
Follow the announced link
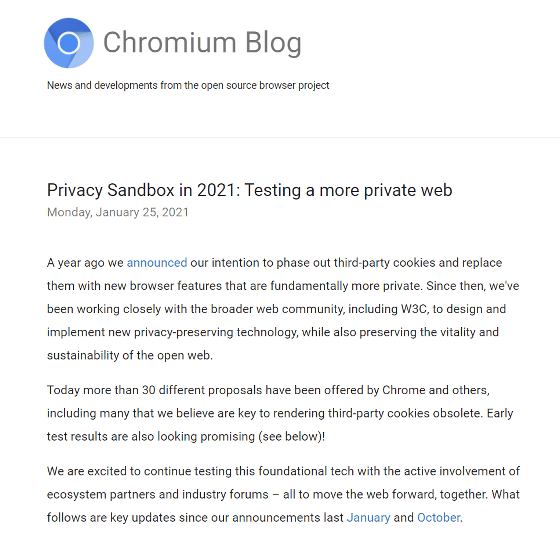tap(157, 263)
